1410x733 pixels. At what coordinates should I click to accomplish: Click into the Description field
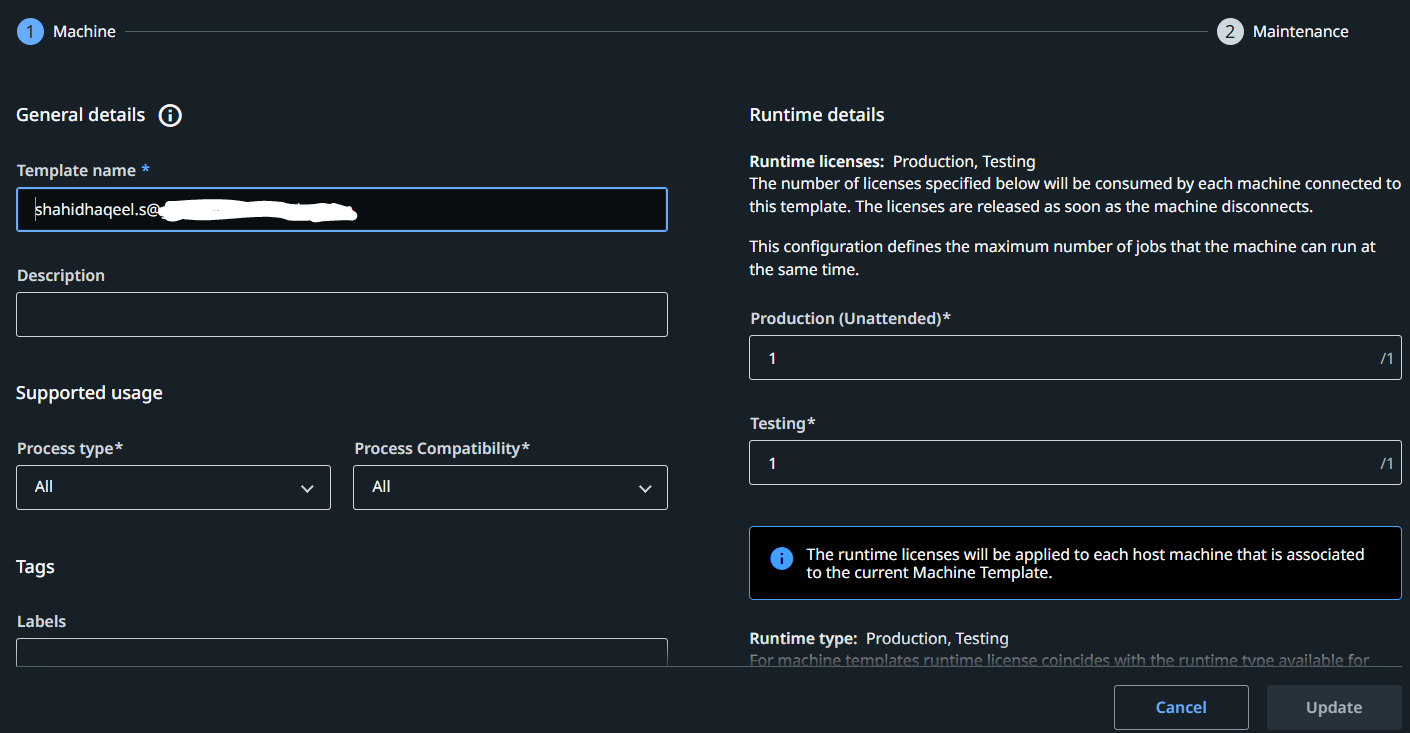pos(342,314)
